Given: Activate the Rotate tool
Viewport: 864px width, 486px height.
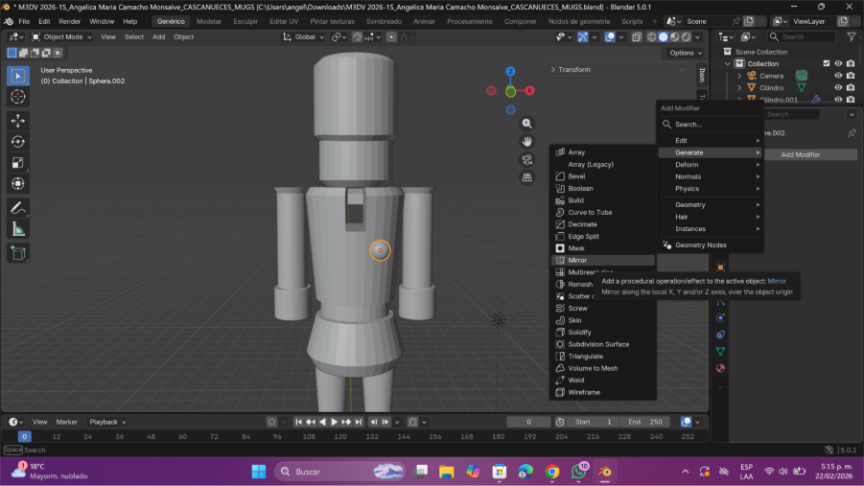Looking at the screenshot, I should point(18,141).
